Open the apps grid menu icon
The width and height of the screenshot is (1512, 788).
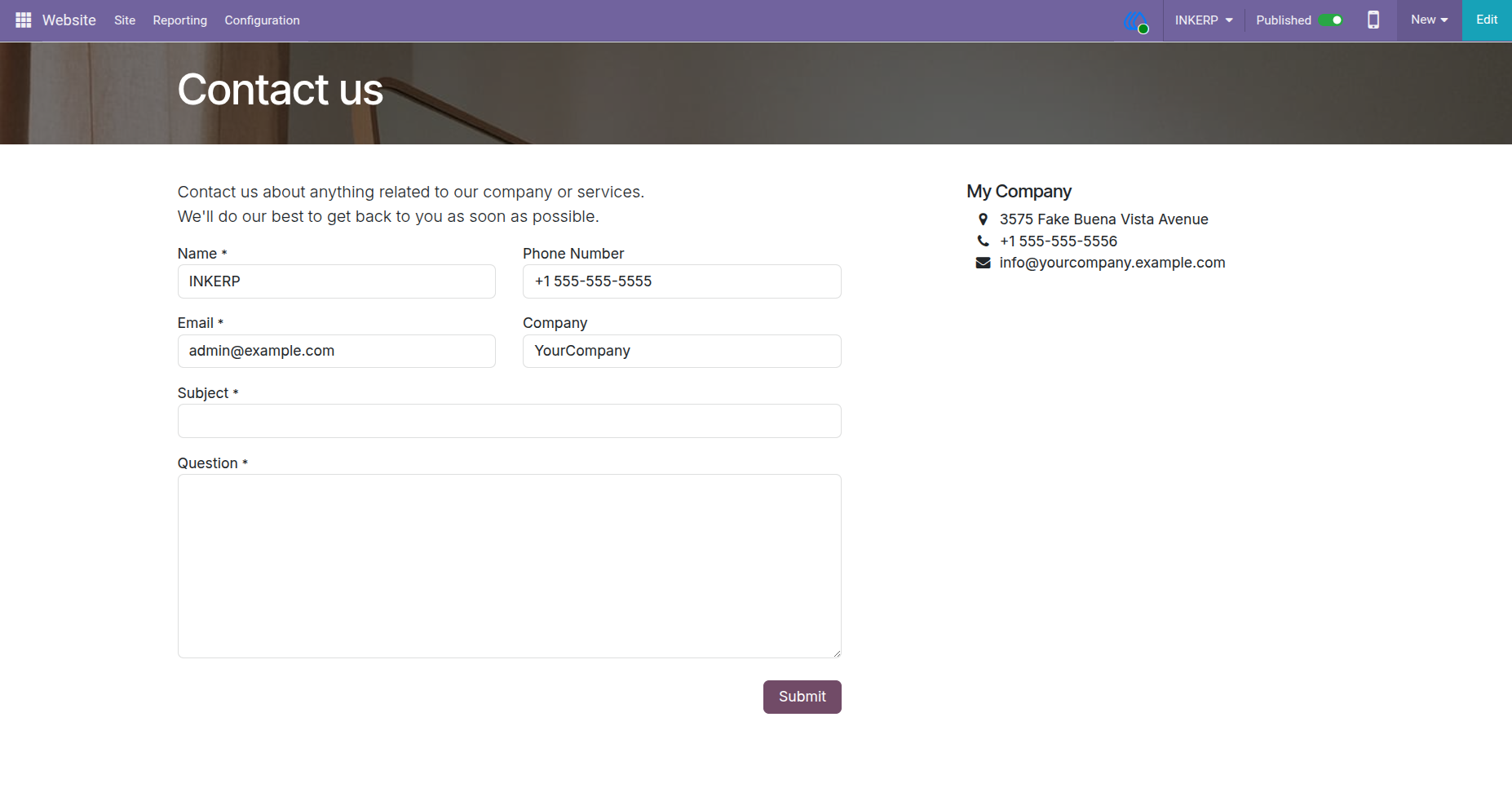24,20
